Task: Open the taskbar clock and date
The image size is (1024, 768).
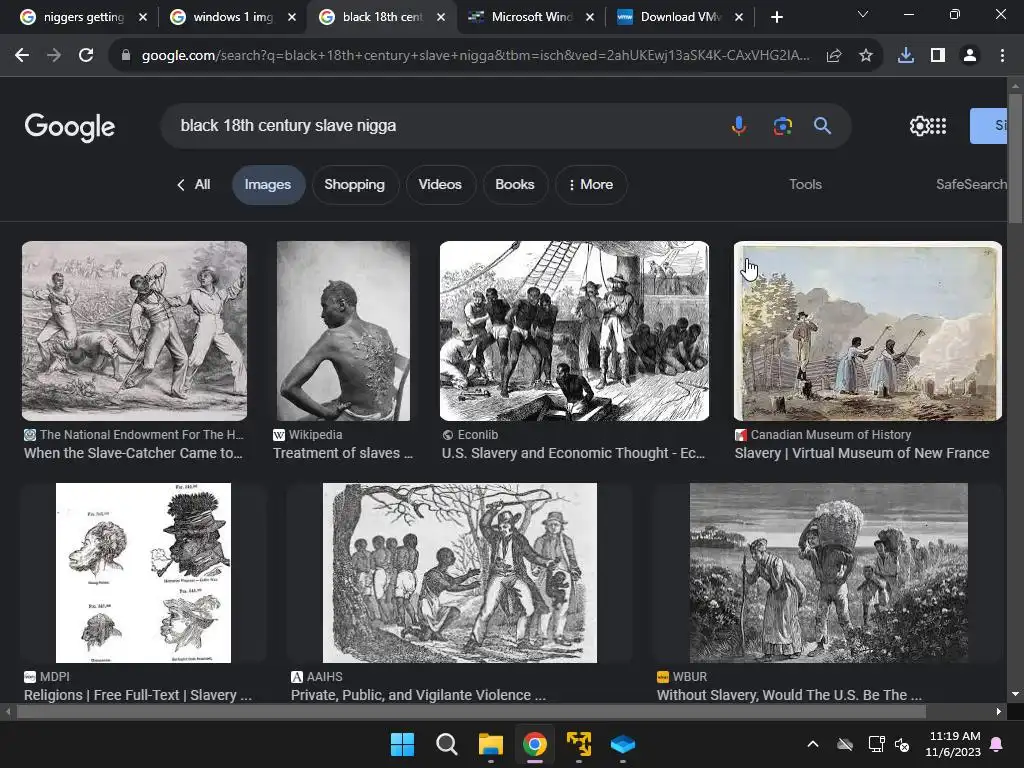Action: 953,744
